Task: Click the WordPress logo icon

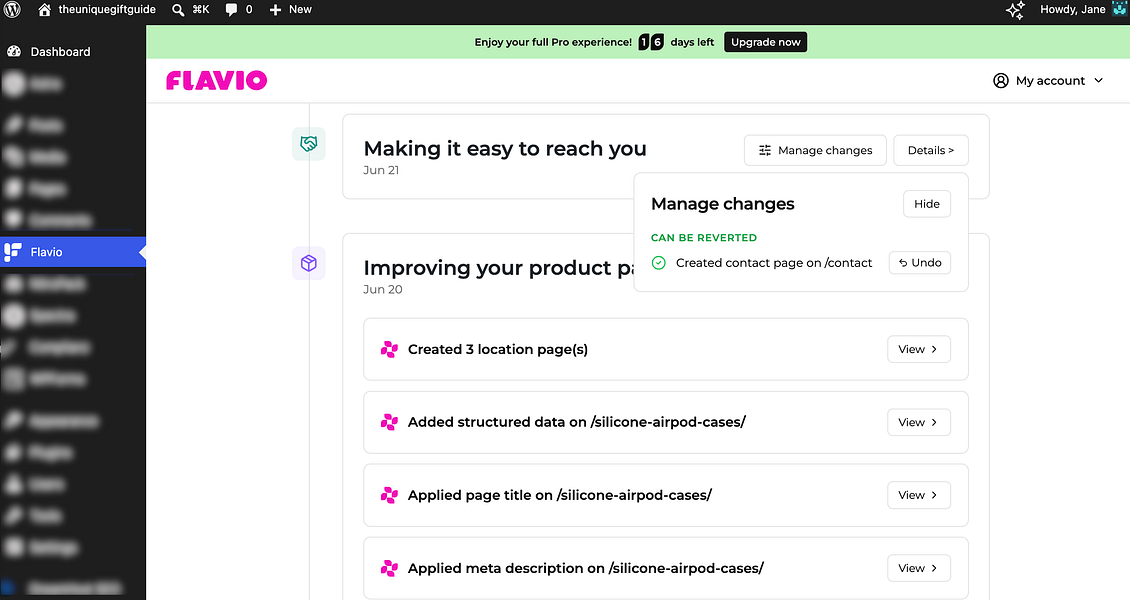Action: point(12,9)
